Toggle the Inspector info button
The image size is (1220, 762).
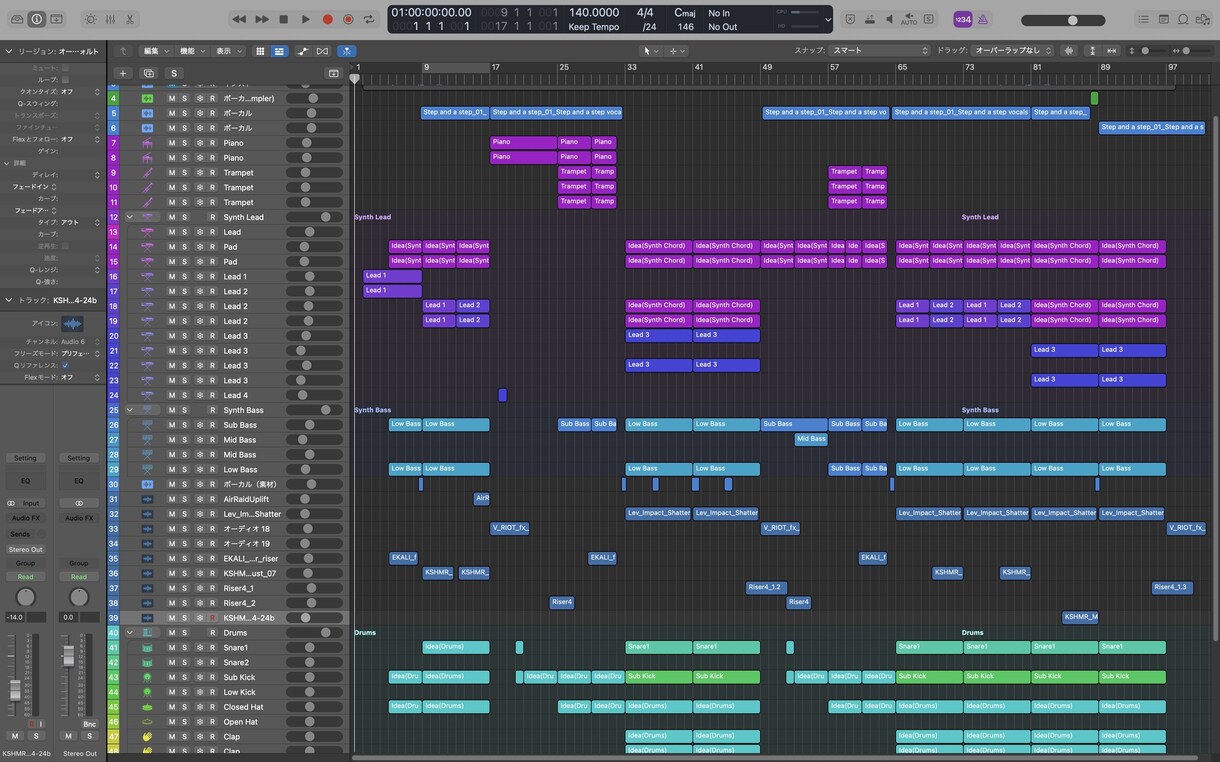coord(37,19)
